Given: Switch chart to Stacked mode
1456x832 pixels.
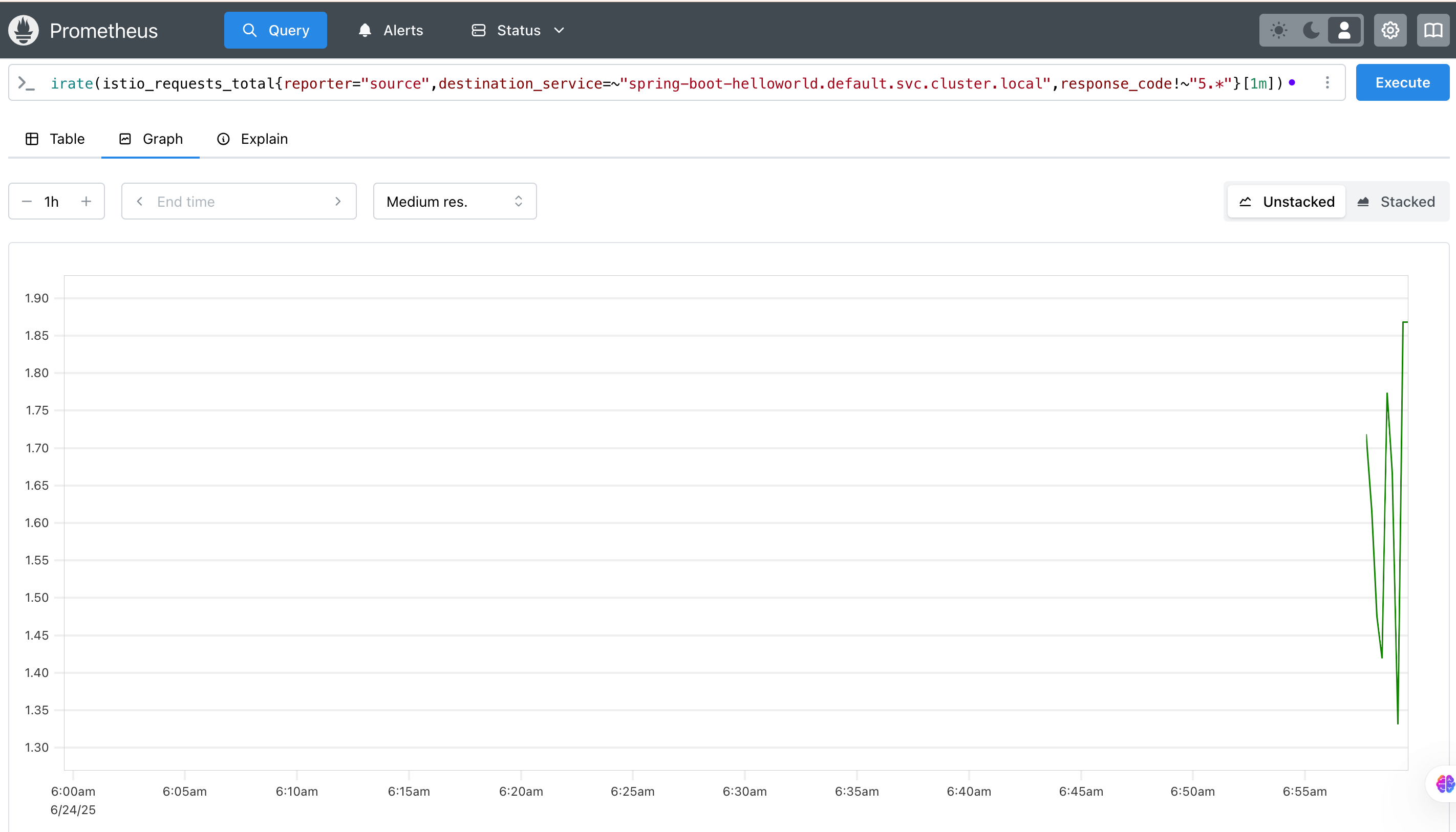Looking at the screenshot, I should coord(1396,202).
